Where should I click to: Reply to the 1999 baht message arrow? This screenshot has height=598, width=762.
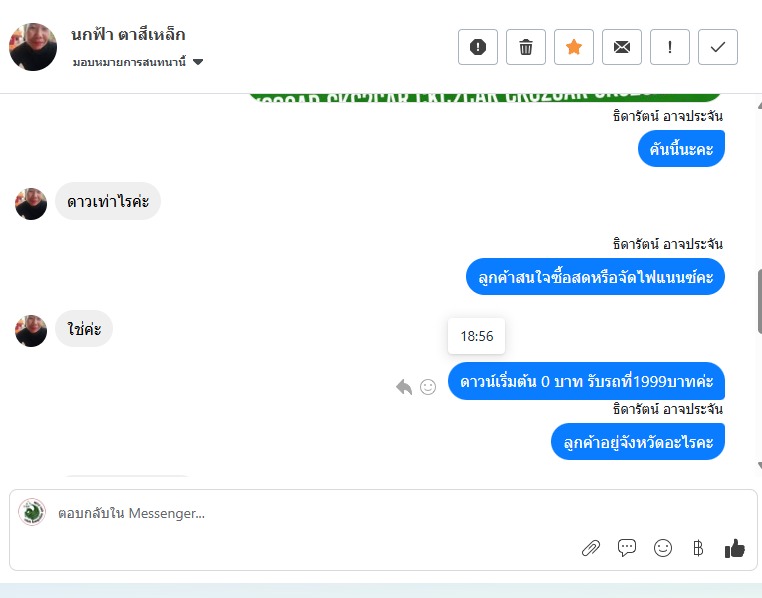point(404,387)
